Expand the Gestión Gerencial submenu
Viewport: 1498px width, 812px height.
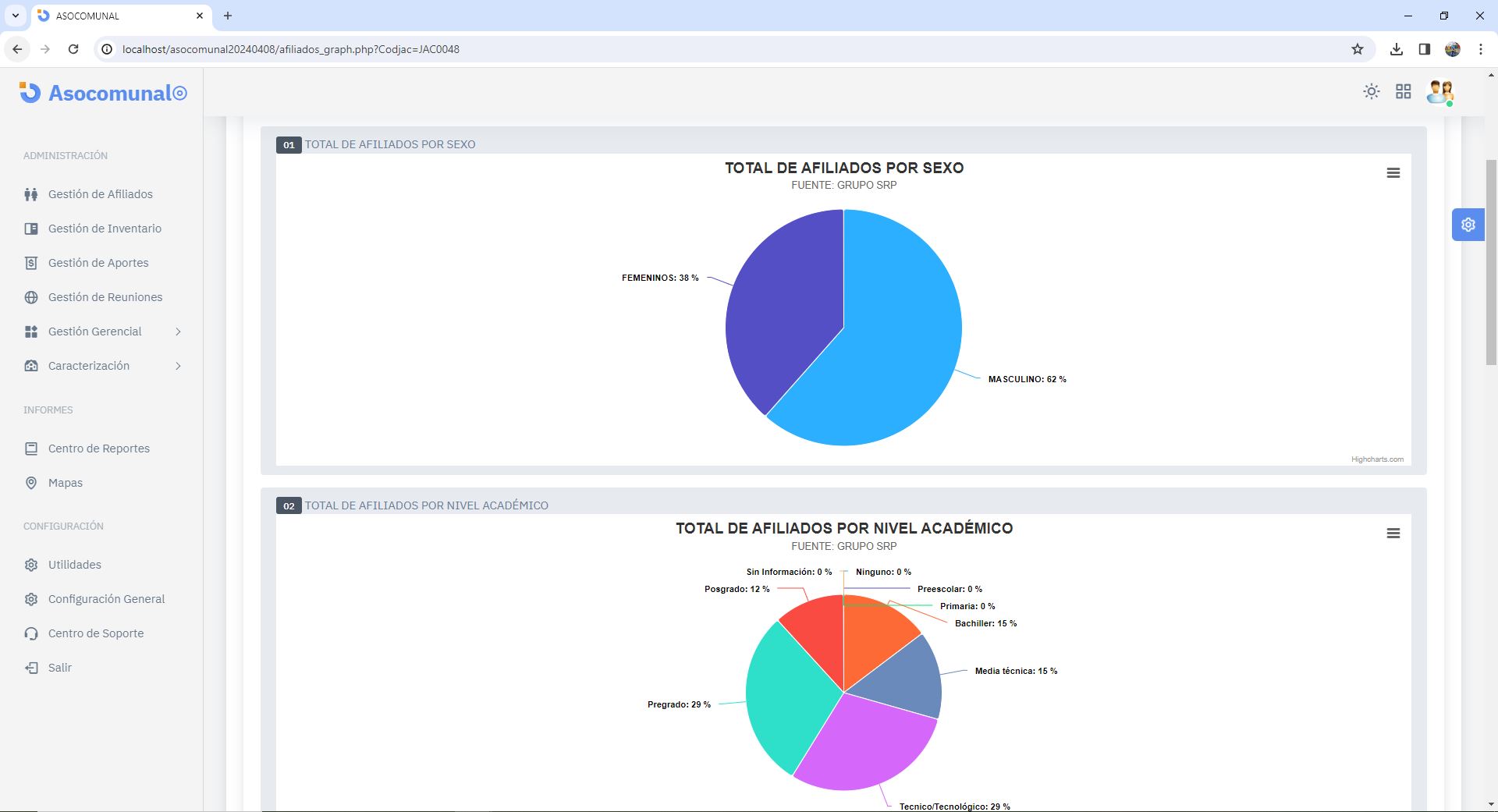(178, 332)
